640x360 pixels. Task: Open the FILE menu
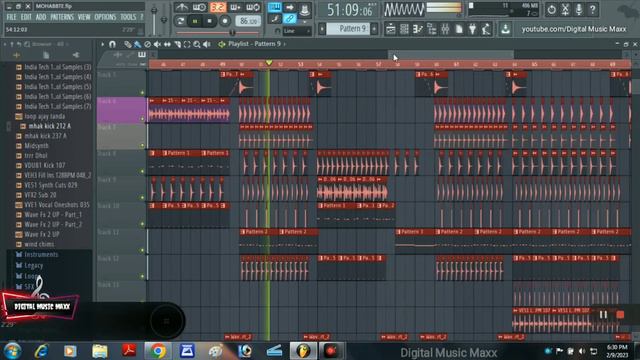(11, 17)
